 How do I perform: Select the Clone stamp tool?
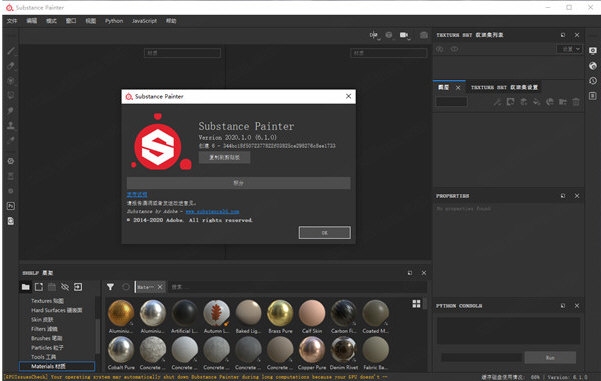[x=11, y=125]
